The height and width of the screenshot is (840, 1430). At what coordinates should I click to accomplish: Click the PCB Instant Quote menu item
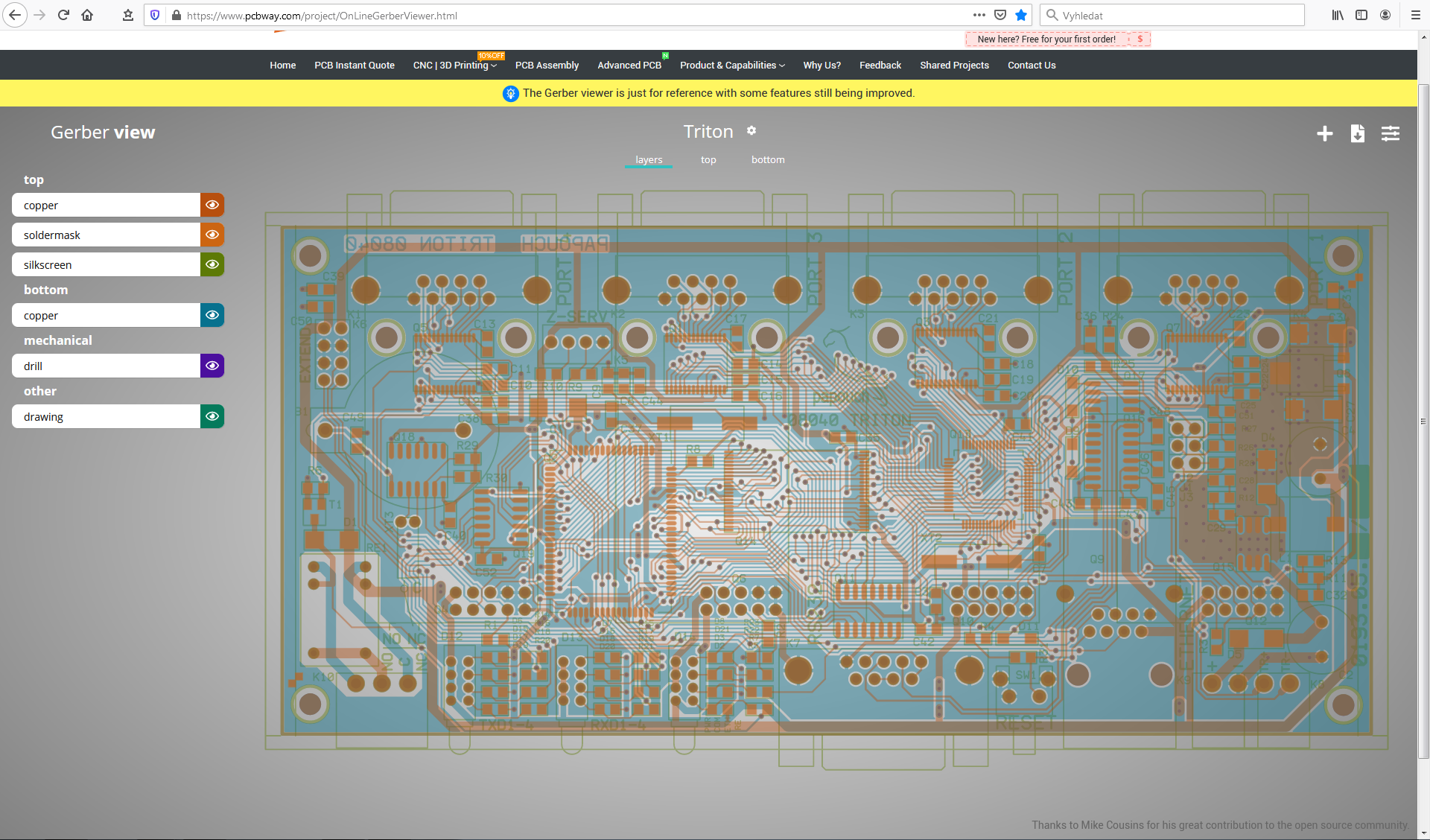coord(353,64)
